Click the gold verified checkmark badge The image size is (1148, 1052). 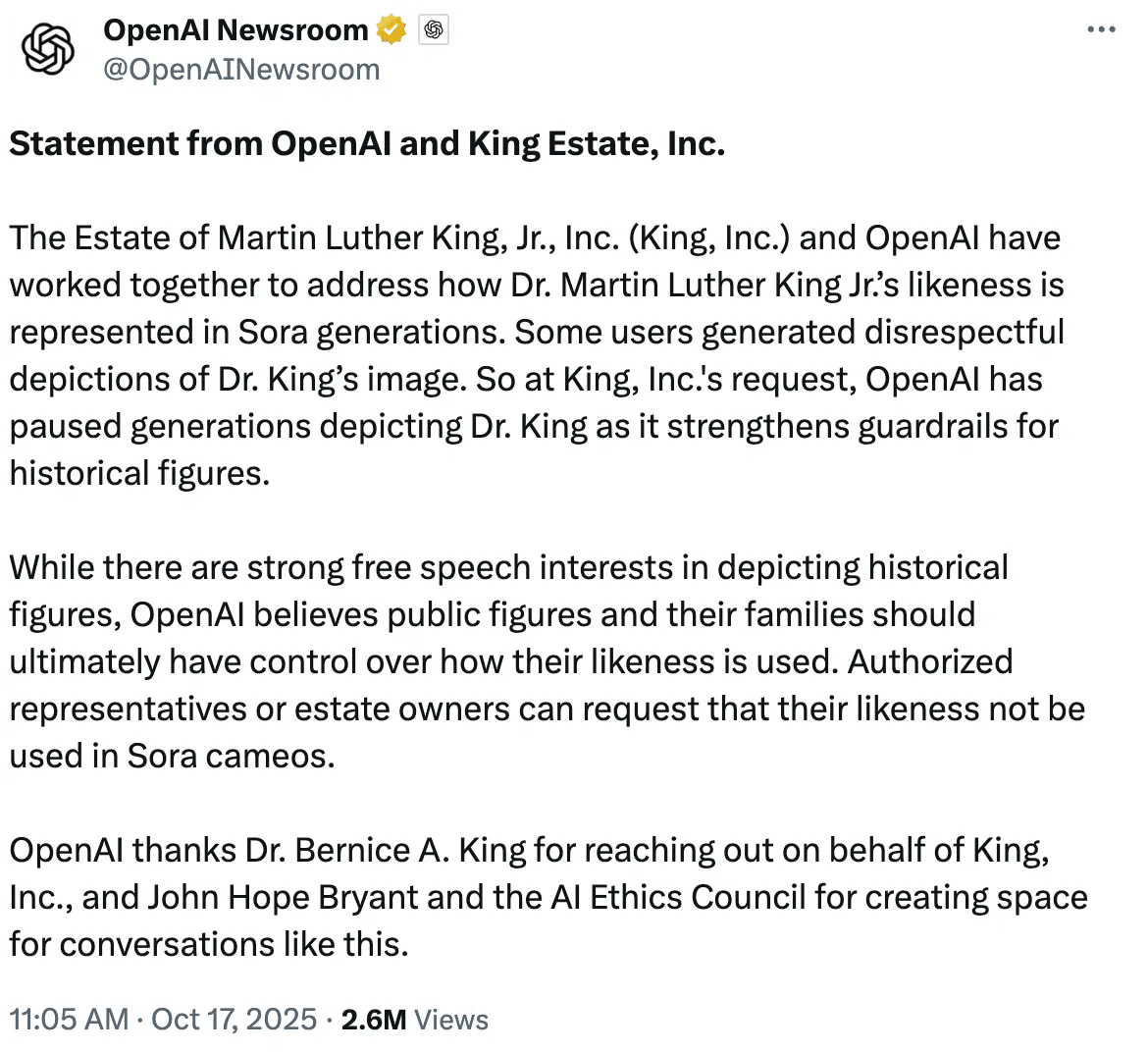(391, 30)
